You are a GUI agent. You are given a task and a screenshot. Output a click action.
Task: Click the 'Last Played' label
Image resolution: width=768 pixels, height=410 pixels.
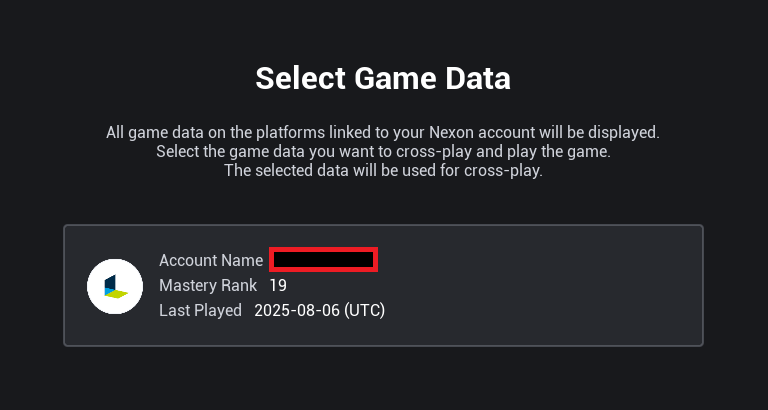(200, 310)
